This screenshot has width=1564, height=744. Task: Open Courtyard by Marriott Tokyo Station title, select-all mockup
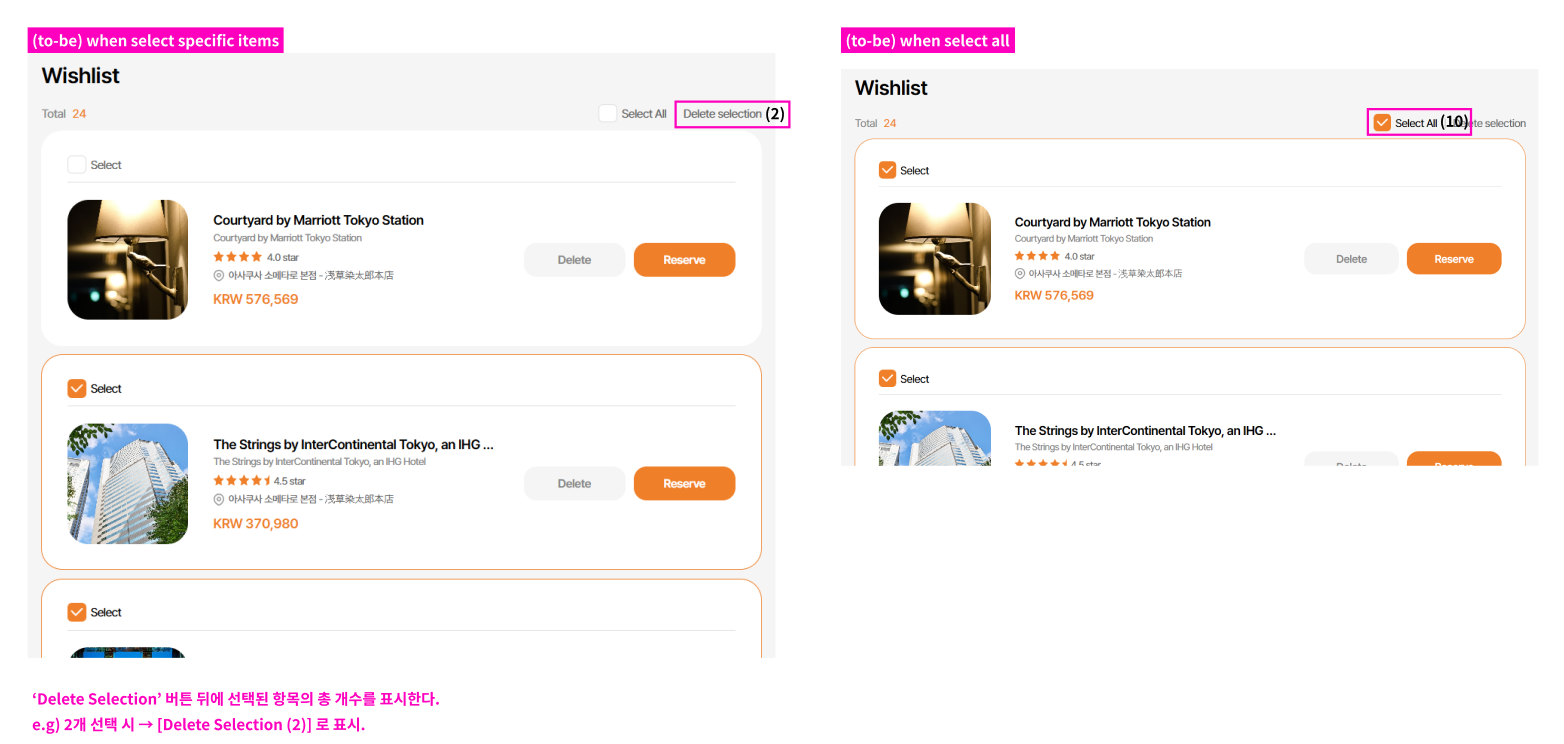1112,222
